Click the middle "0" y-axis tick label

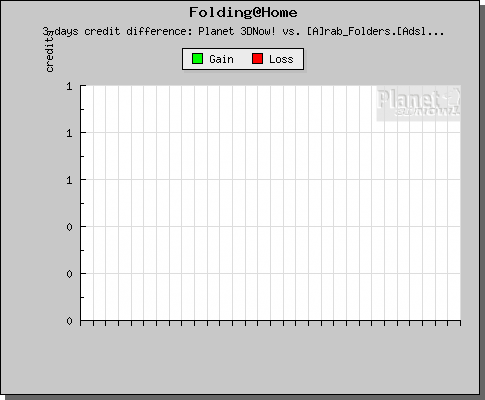pyautogui.click(x=69, y=274)
